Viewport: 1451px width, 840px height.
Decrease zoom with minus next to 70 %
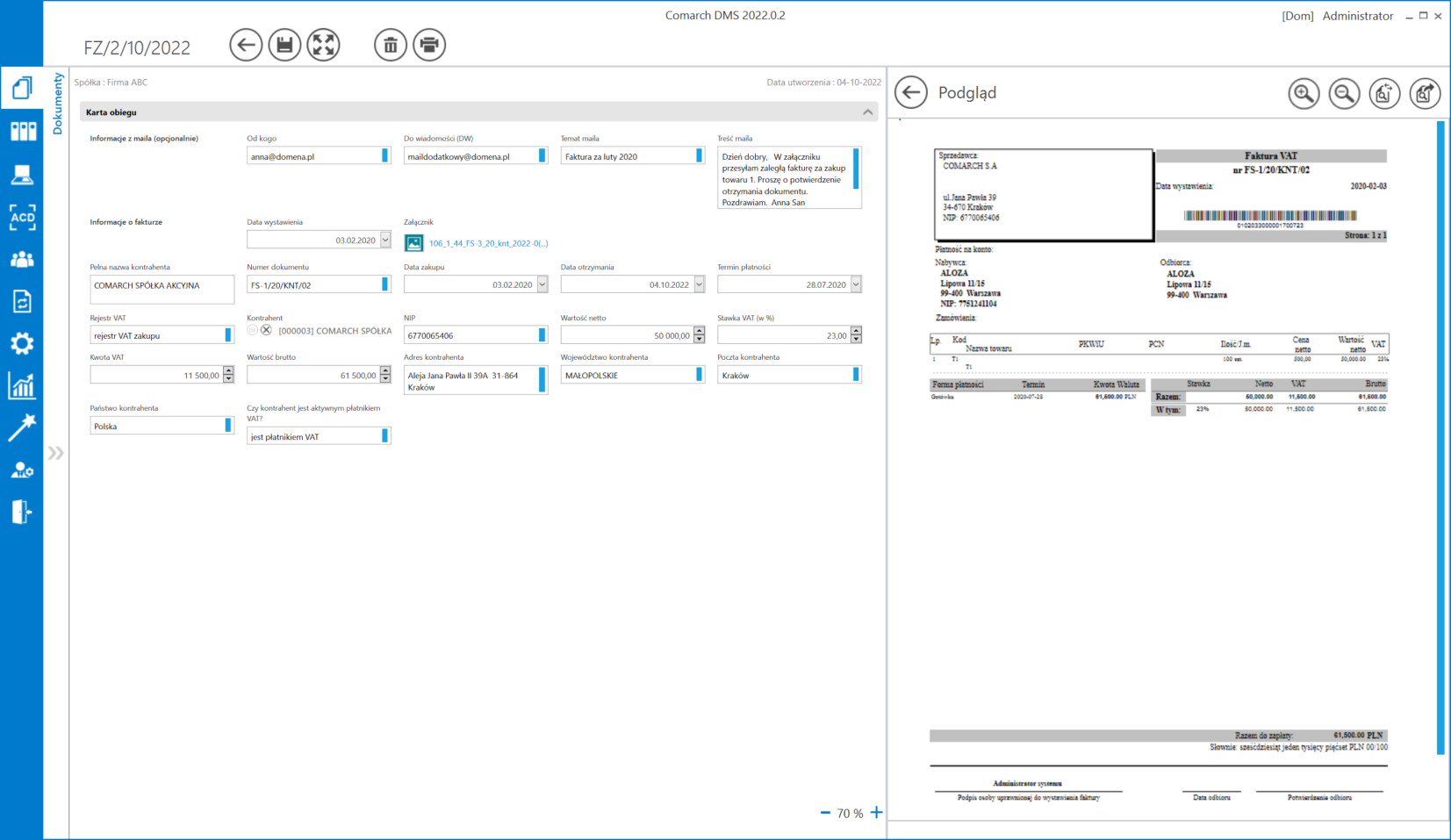tap(825, 813)
